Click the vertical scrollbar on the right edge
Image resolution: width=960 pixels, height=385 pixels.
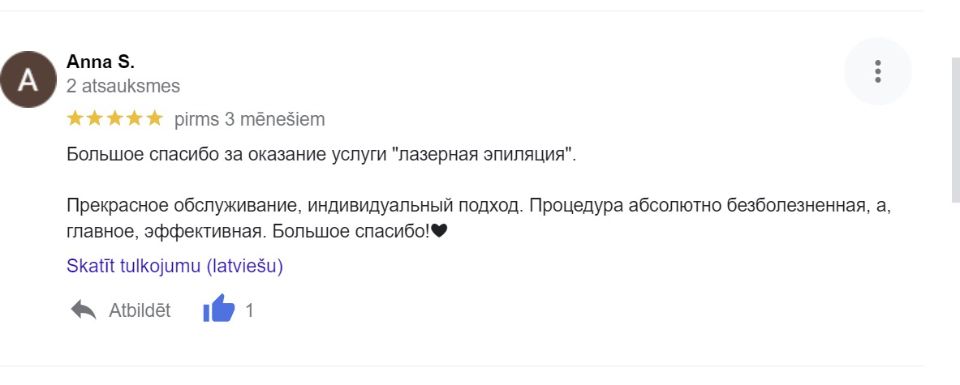tap(955, 130)
